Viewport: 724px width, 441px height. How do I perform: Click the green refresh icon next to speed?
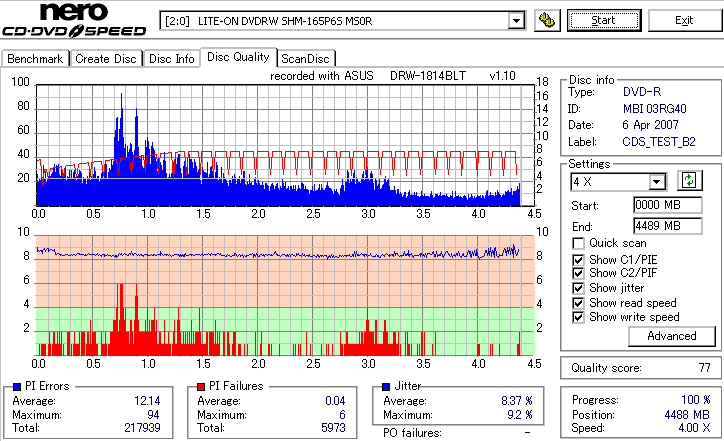click(x=689, y=181)
